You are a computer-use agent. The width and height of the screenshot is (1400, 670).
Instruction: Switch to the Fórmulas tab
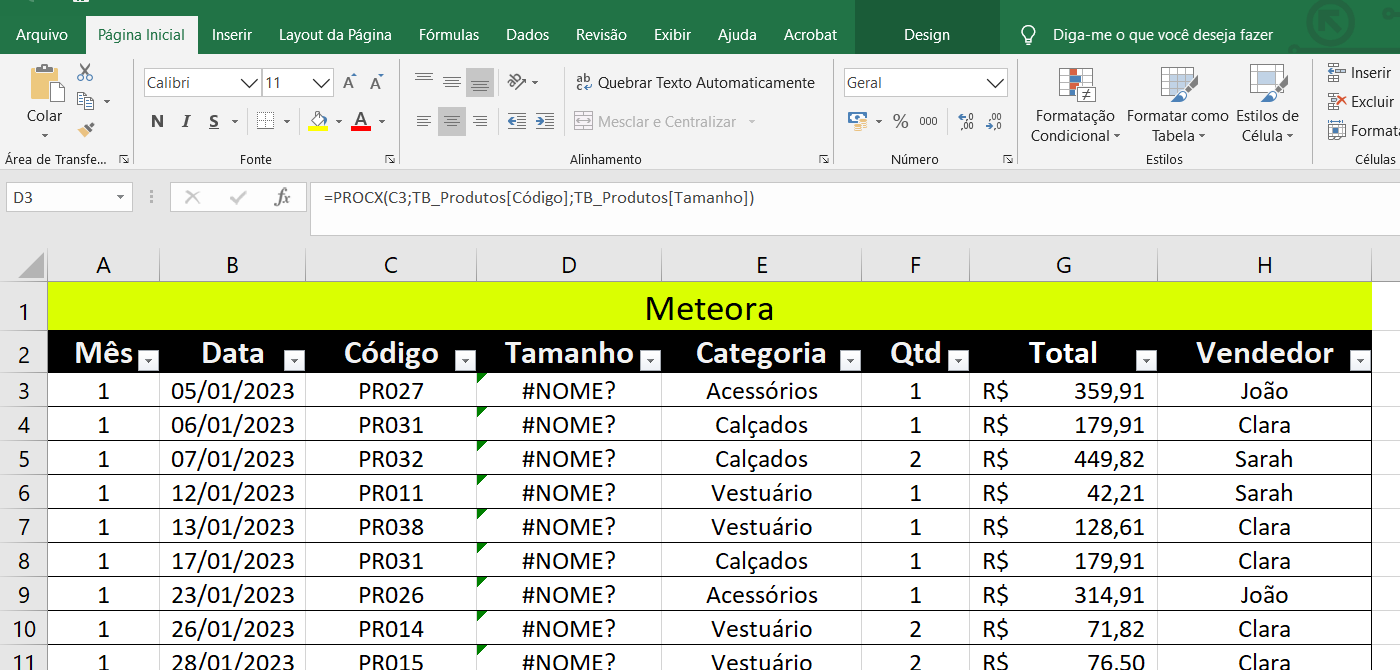click(x=449, y=35)
